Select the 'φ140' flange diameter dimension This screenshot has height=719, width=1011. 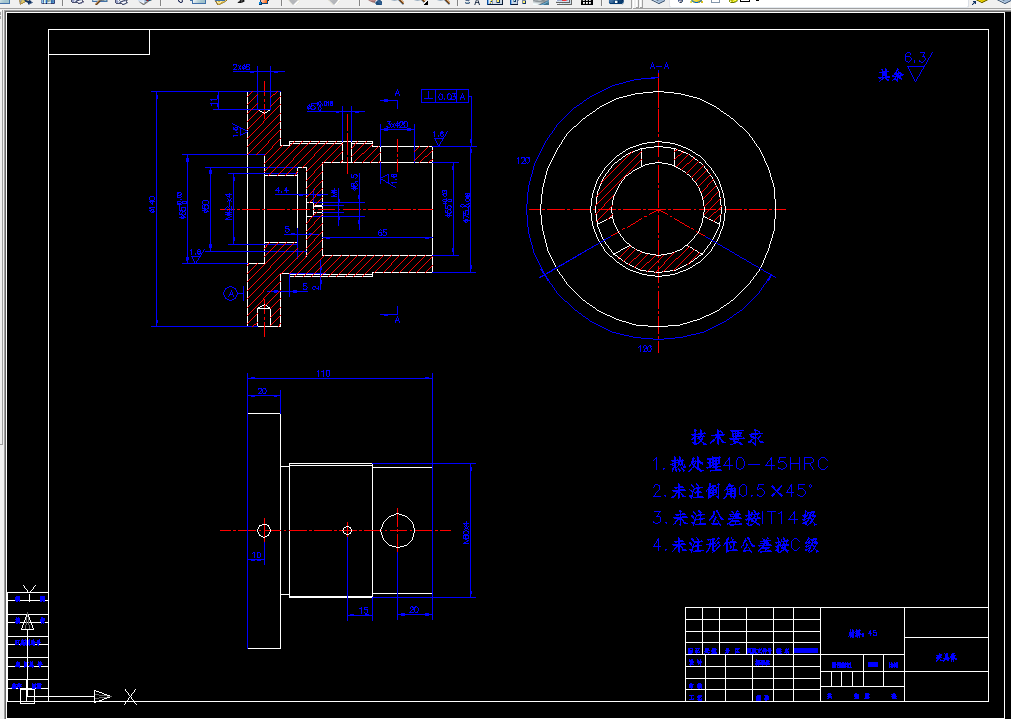(x=152, y=204)
